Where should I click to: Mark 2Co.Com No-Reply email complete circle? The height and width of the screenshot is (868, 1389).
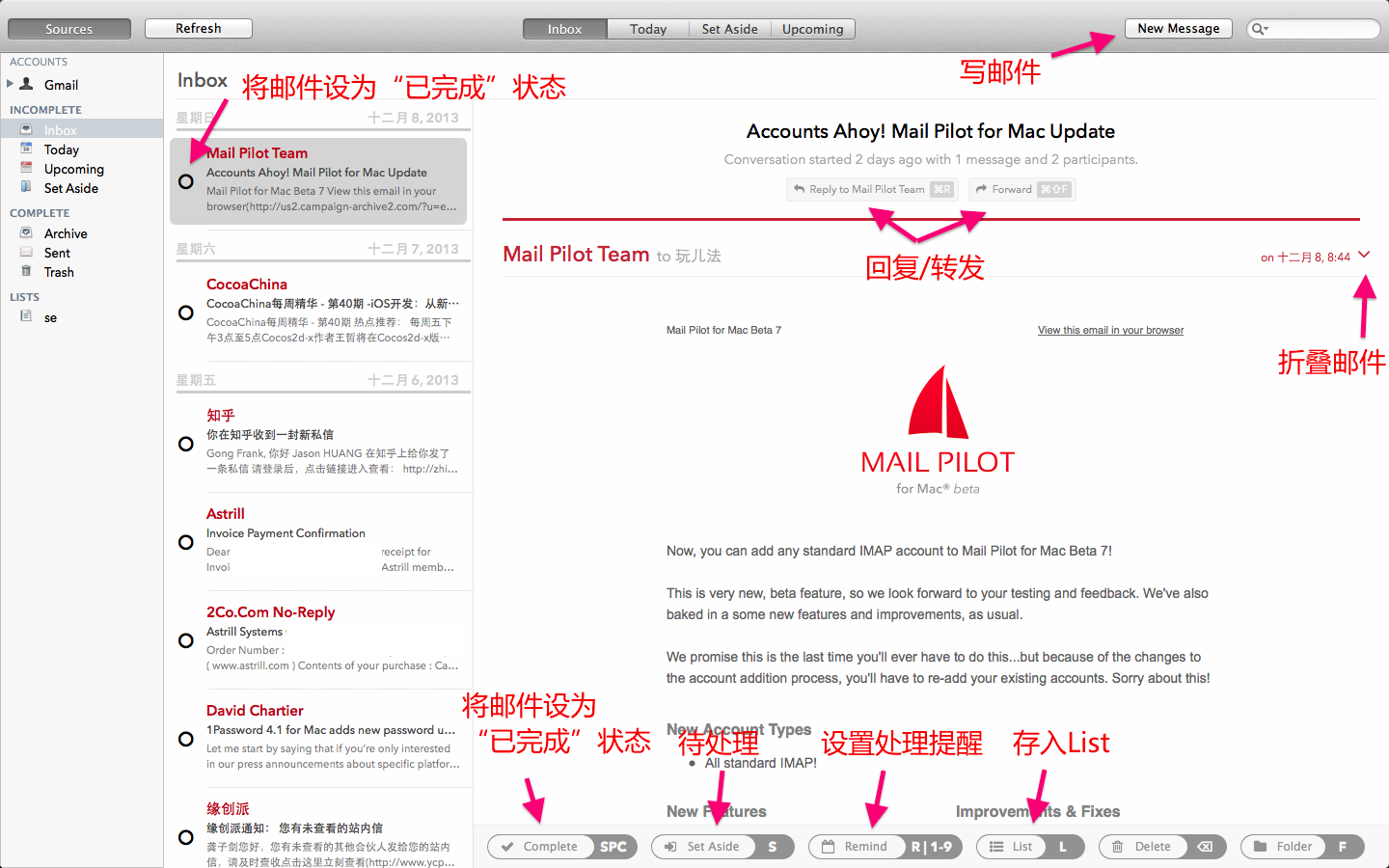(186, 640)
